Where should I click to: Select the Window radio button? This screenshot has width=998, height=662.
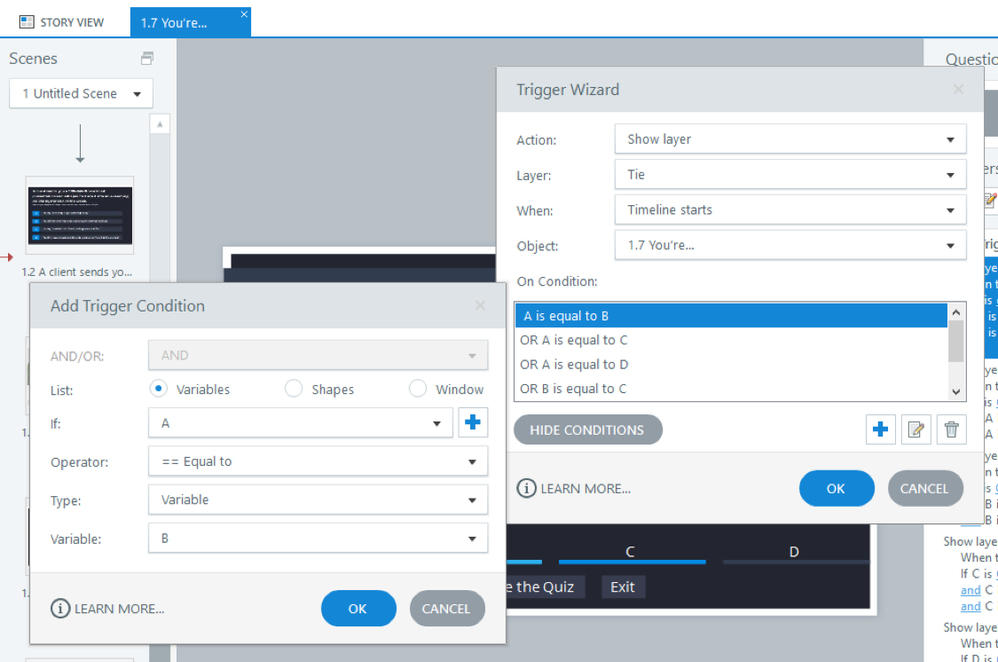tap(418, 388)
